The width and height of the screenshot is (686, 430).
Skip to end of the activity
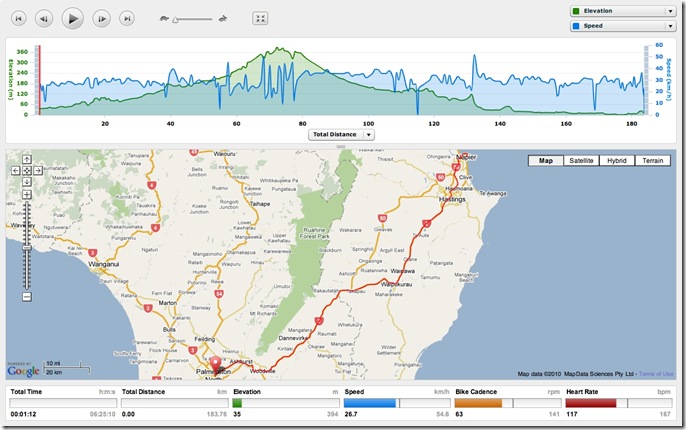(126, 18)
